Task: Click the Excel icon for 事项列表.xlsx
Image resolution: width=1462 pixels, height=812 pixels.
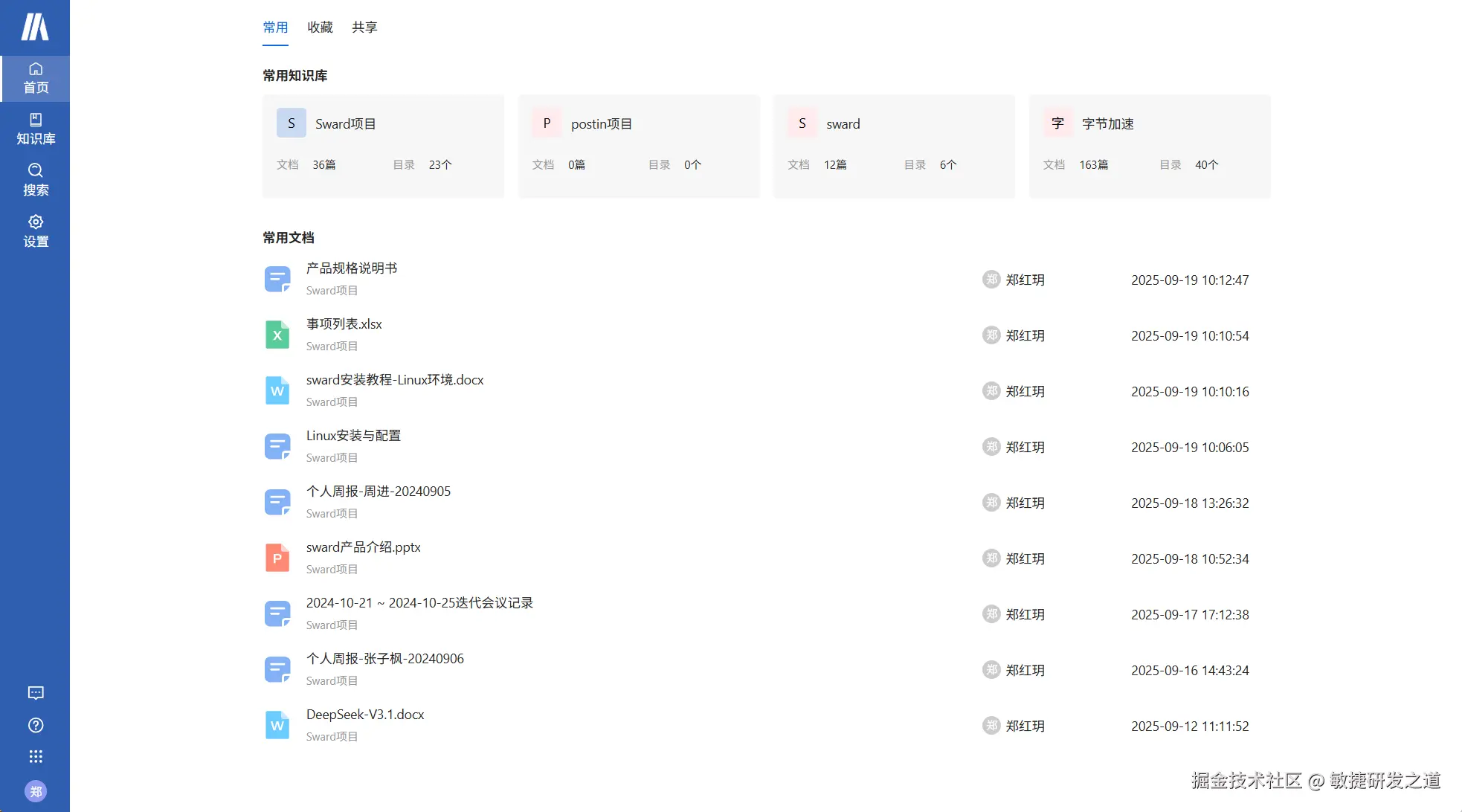Action: point(277,335)
